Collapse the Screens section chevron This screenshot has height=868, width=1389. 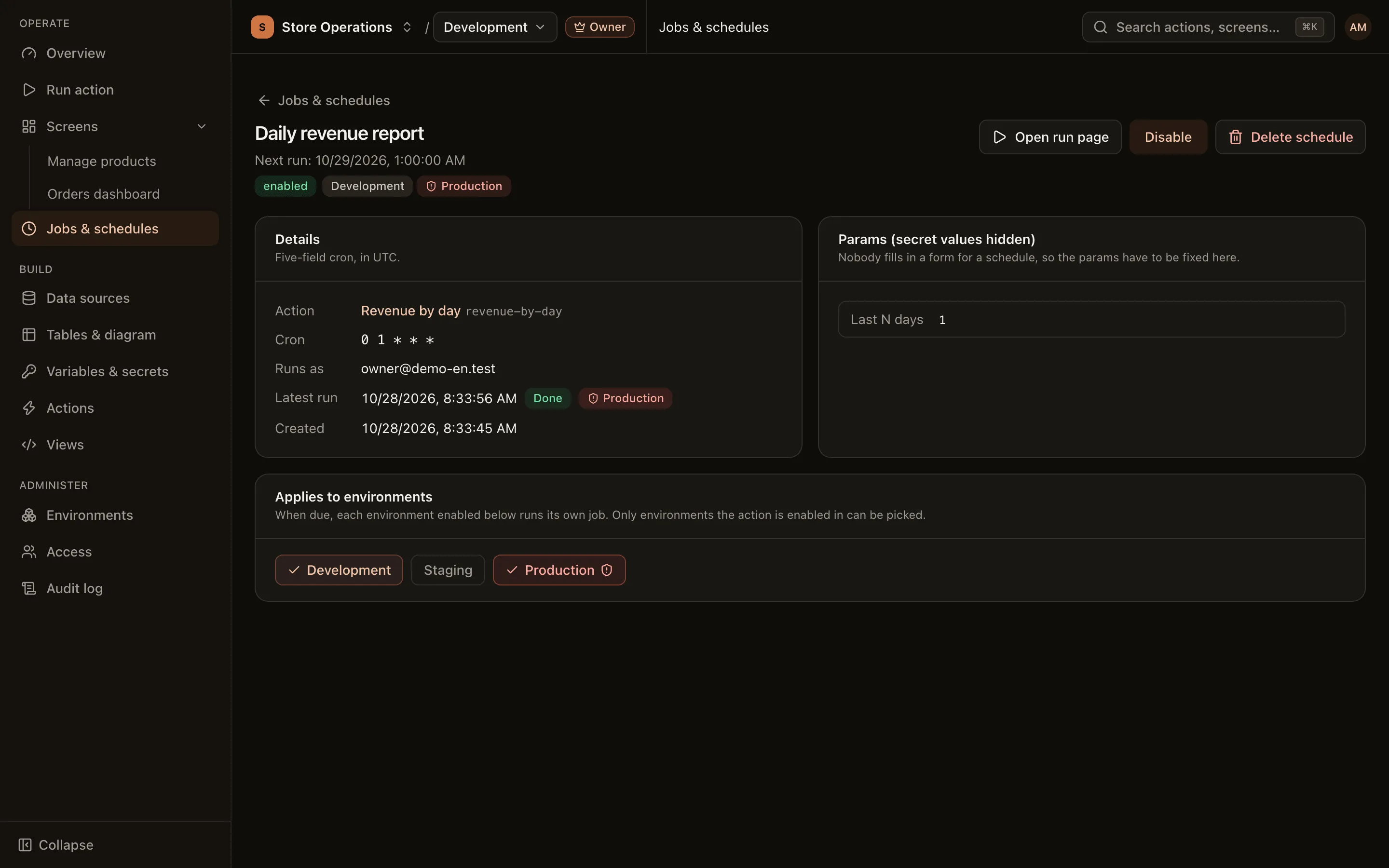[202, 126]
